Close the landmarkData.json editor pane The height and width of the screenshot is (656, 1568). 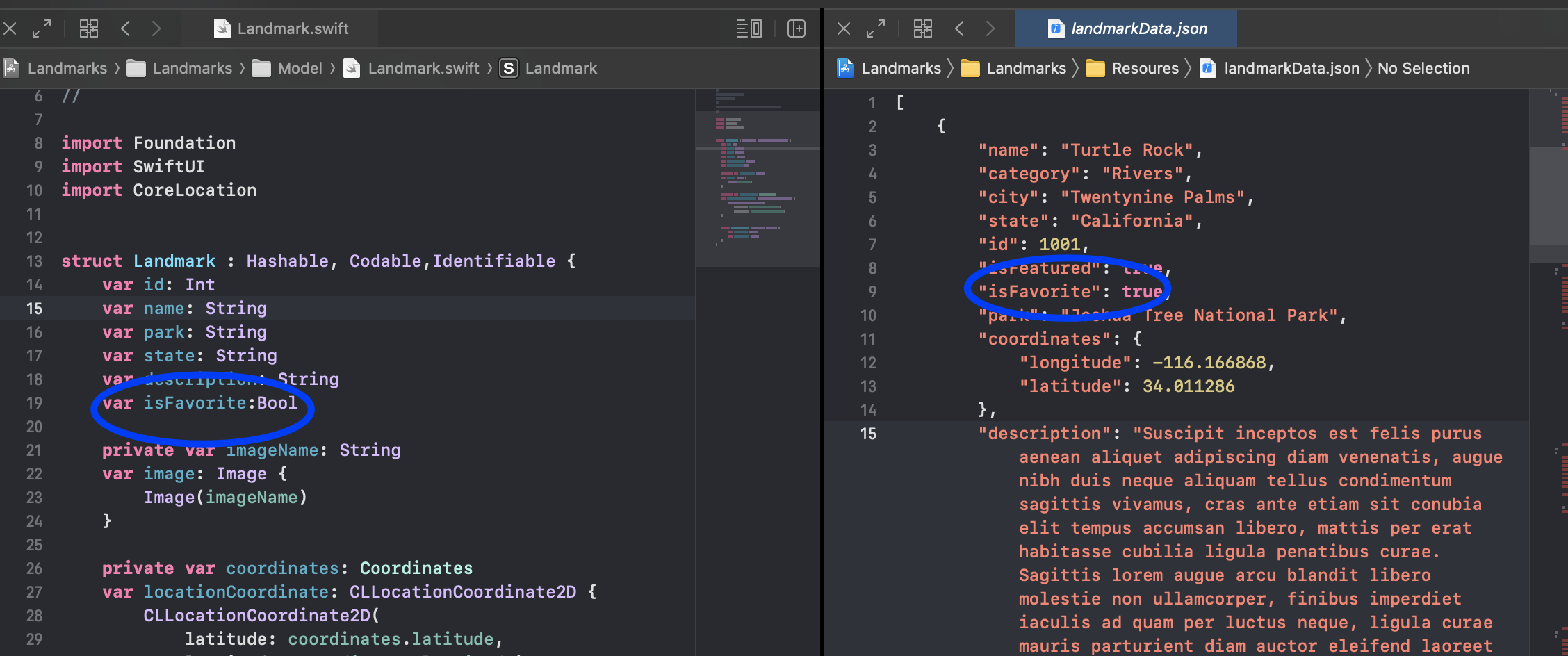coord(844,28)
